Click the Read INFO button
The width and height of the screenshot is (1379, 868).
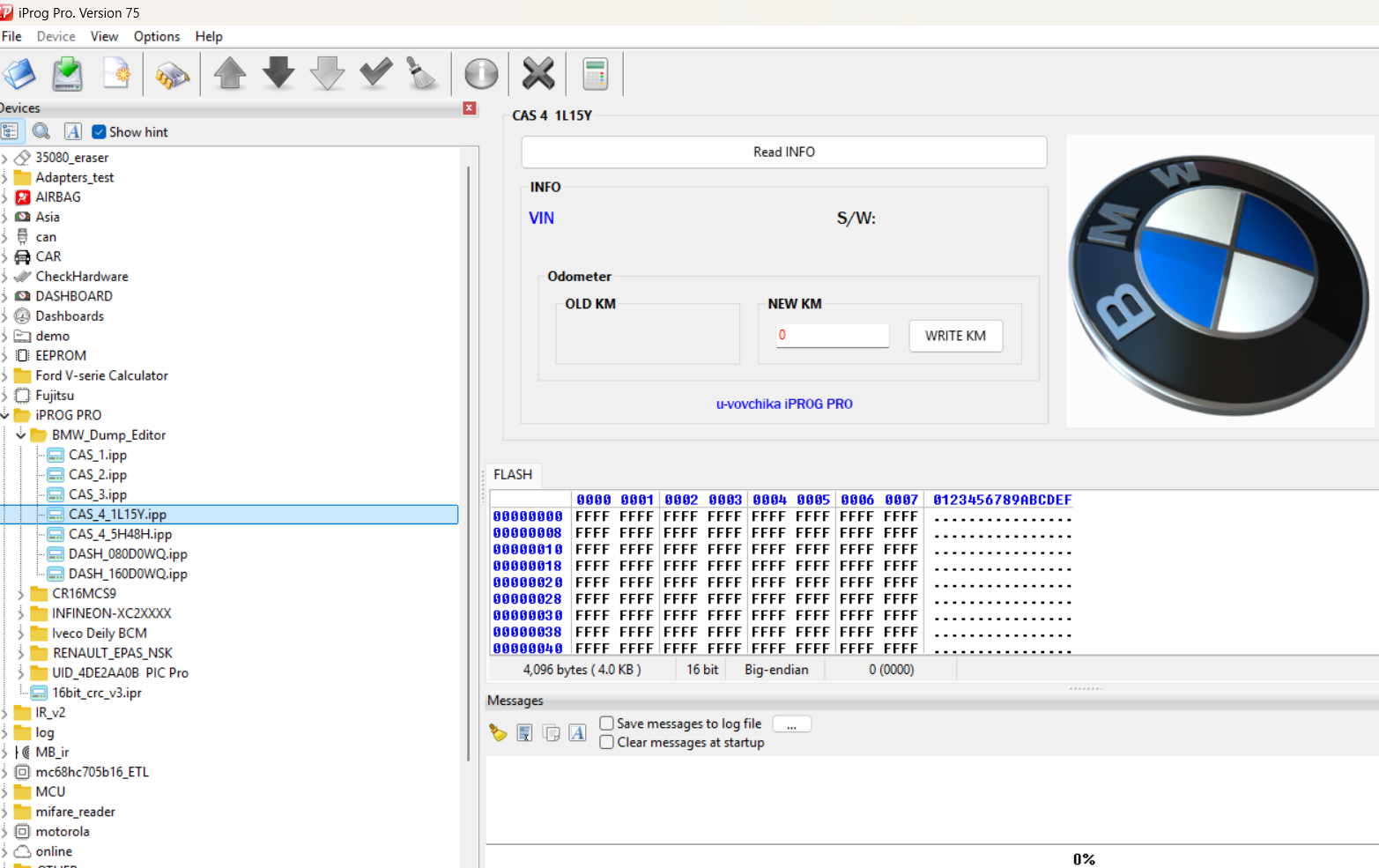pos(783,152)
